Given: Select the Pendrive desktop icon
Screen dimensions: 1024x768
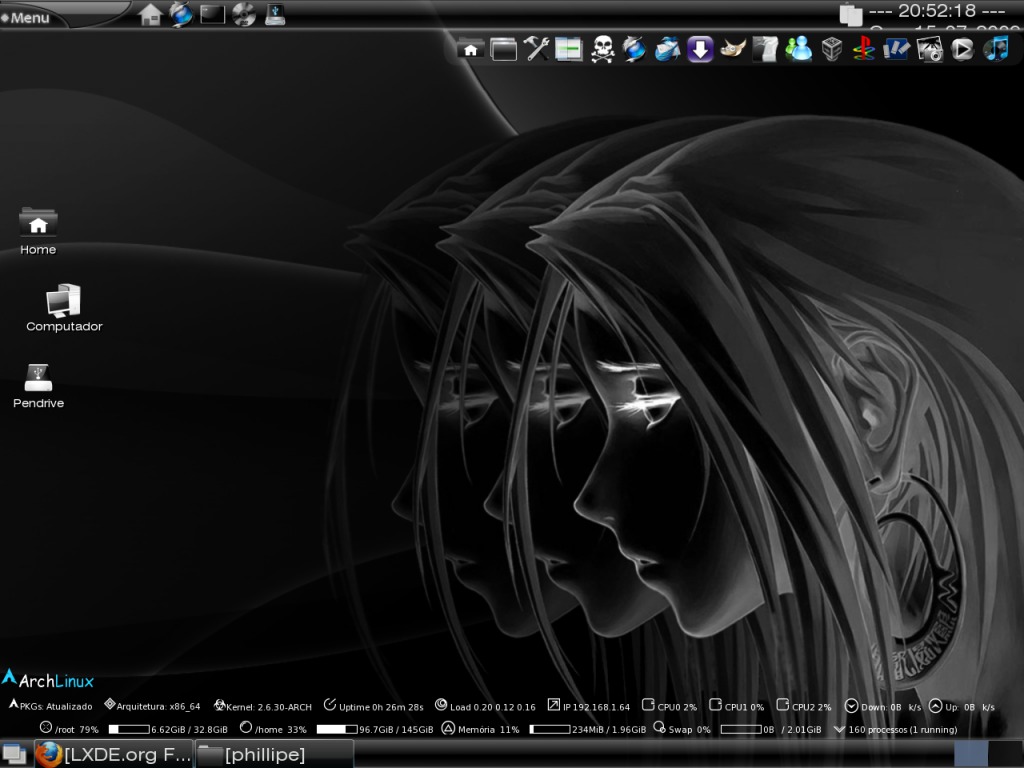Looking at the screenshot, I should point(39,386).
